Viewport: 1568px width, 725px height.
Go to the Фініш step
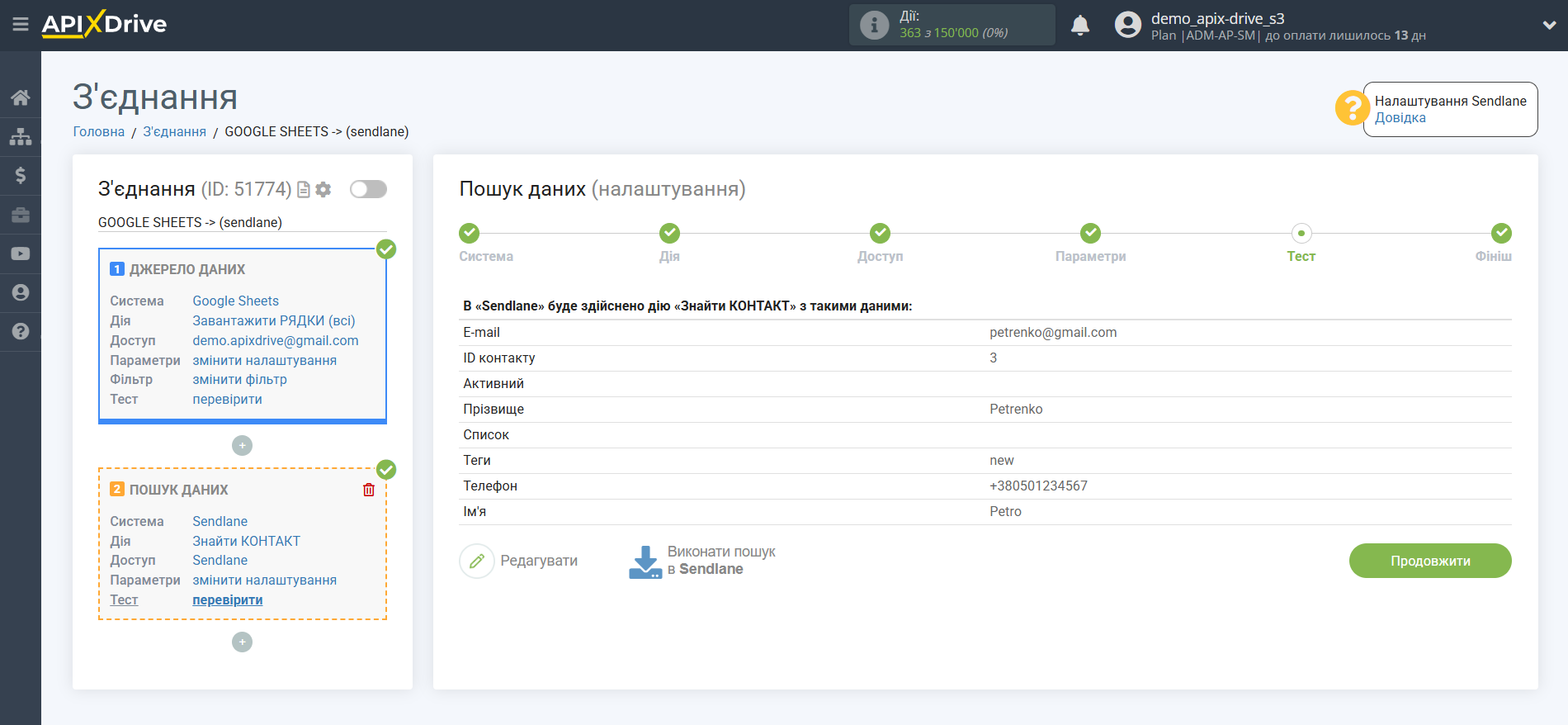[x=1502, y=233]
